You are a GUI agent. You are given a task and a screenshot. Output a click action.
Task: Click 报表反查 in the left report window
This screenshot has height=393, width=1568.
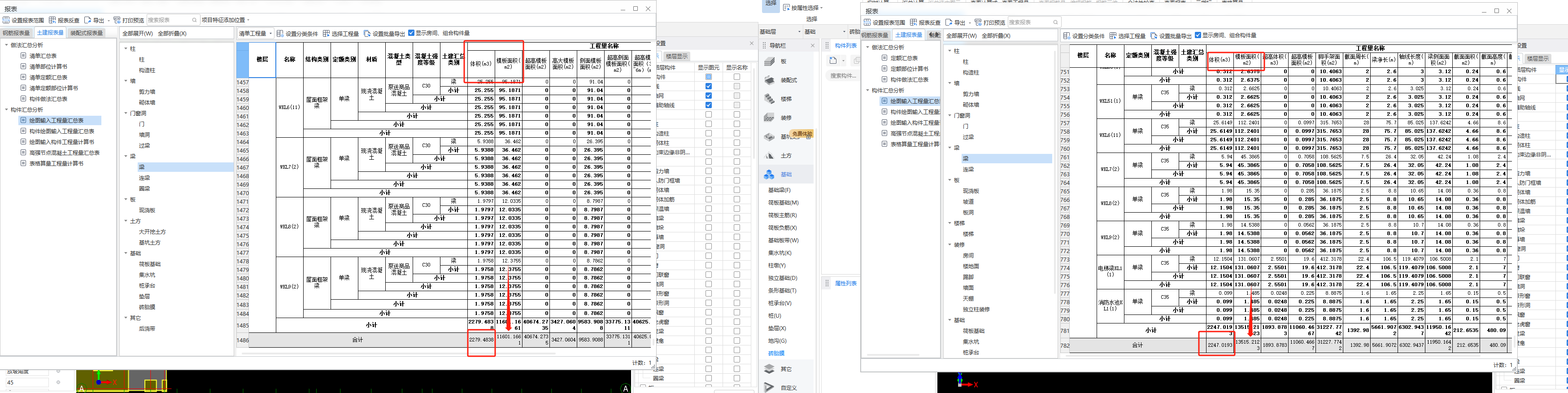point(64,20)
